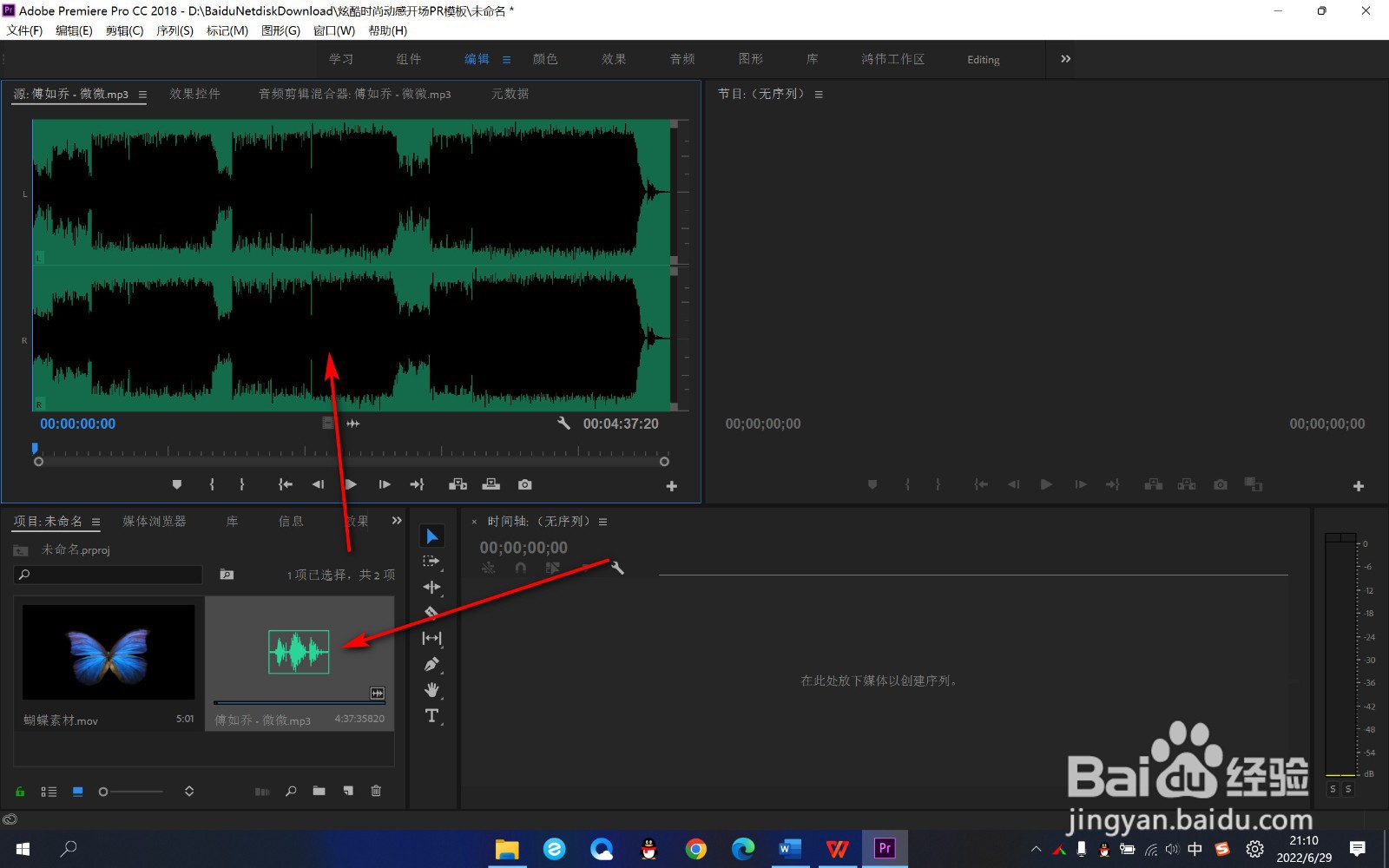Viewport: 1389px width, 868px height.
Task: Go to Out point in Source monitor
Action: [418, 484]
